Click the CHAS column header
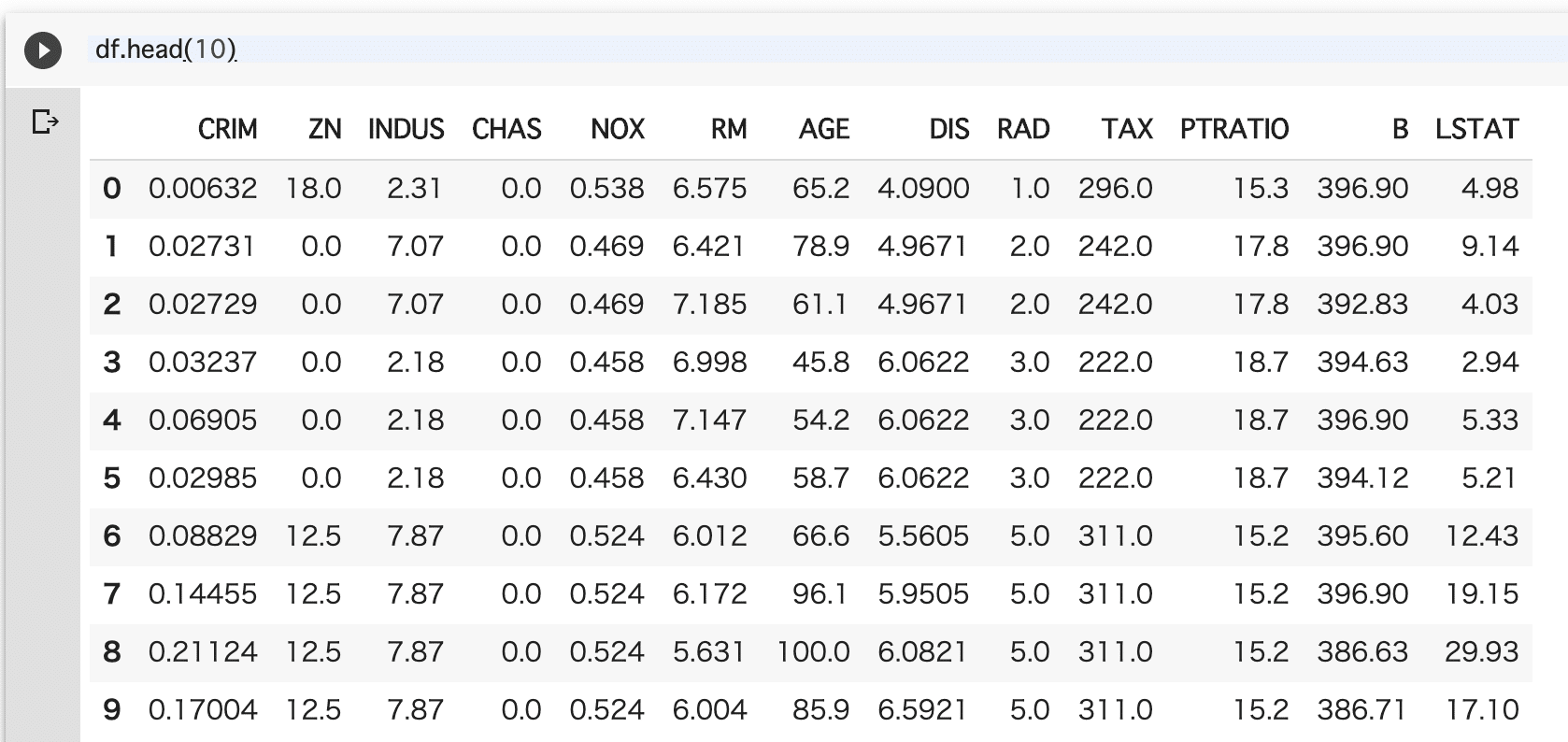The width and height of the screenshot is (1568, 742). (x=506, y=129)
